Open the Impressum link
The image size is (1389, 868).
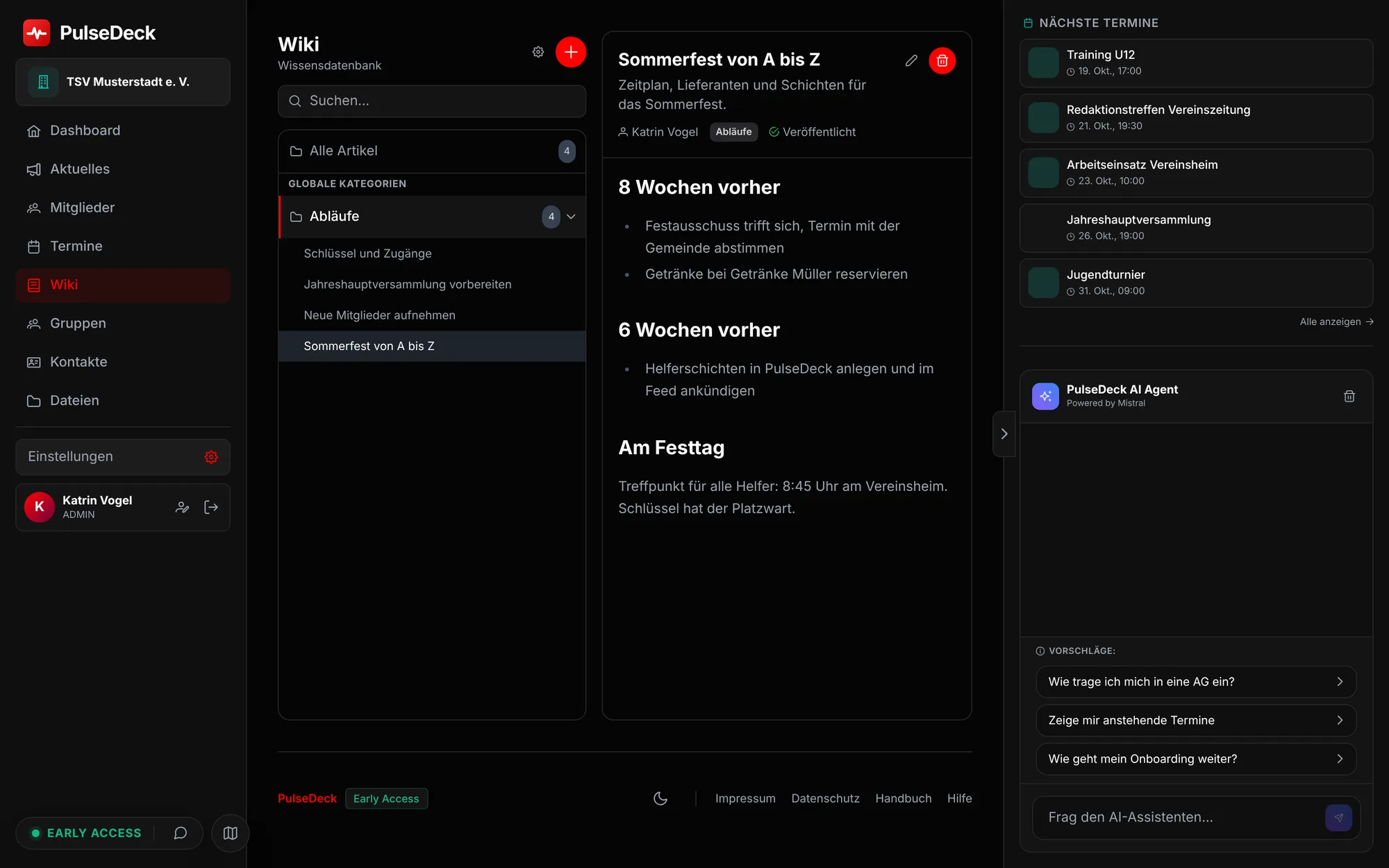pyautogui.click(x=745, y=799)
